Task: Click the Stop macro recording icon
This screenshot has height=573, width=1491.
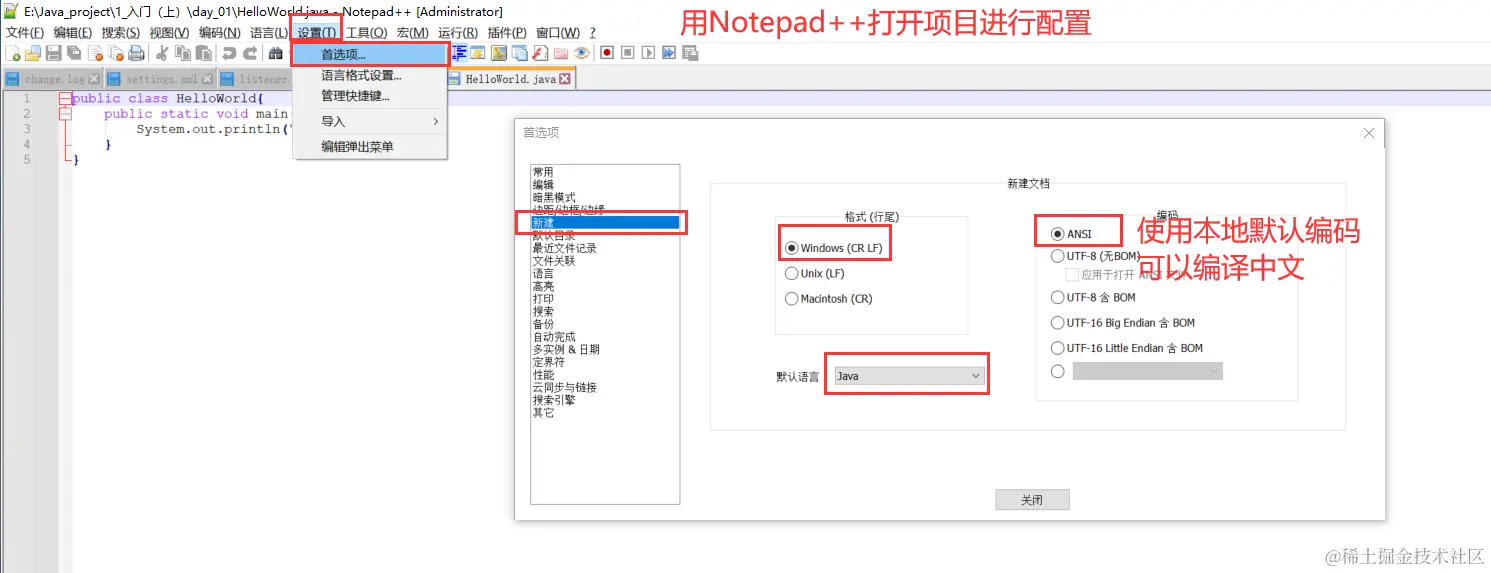Action: coord(627,52)
